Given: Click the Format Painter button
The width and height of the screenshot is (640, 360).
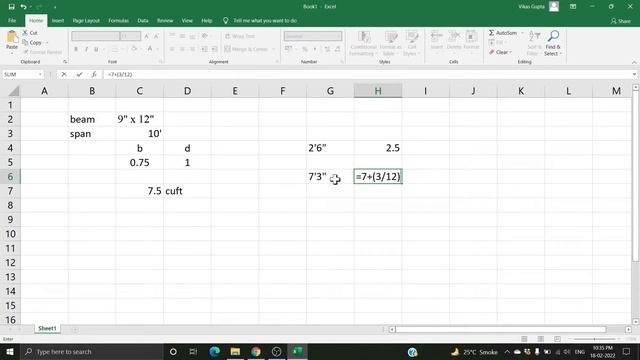Looking at the screenshot, I should coord(42,52).
